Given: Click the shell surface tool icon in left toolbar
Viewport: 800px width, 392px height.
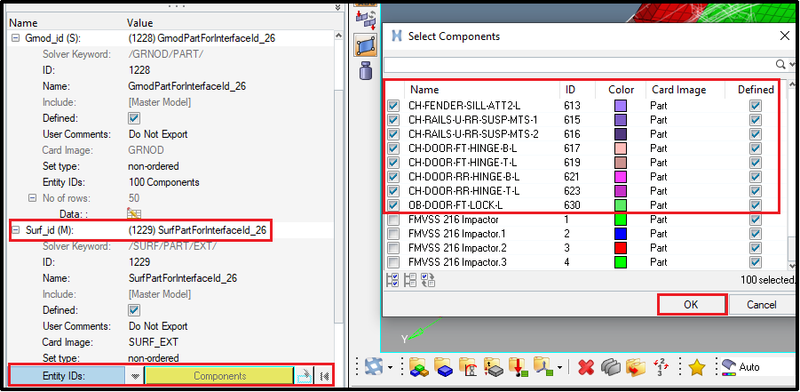Looking at the screenshot, I should 365,46.
